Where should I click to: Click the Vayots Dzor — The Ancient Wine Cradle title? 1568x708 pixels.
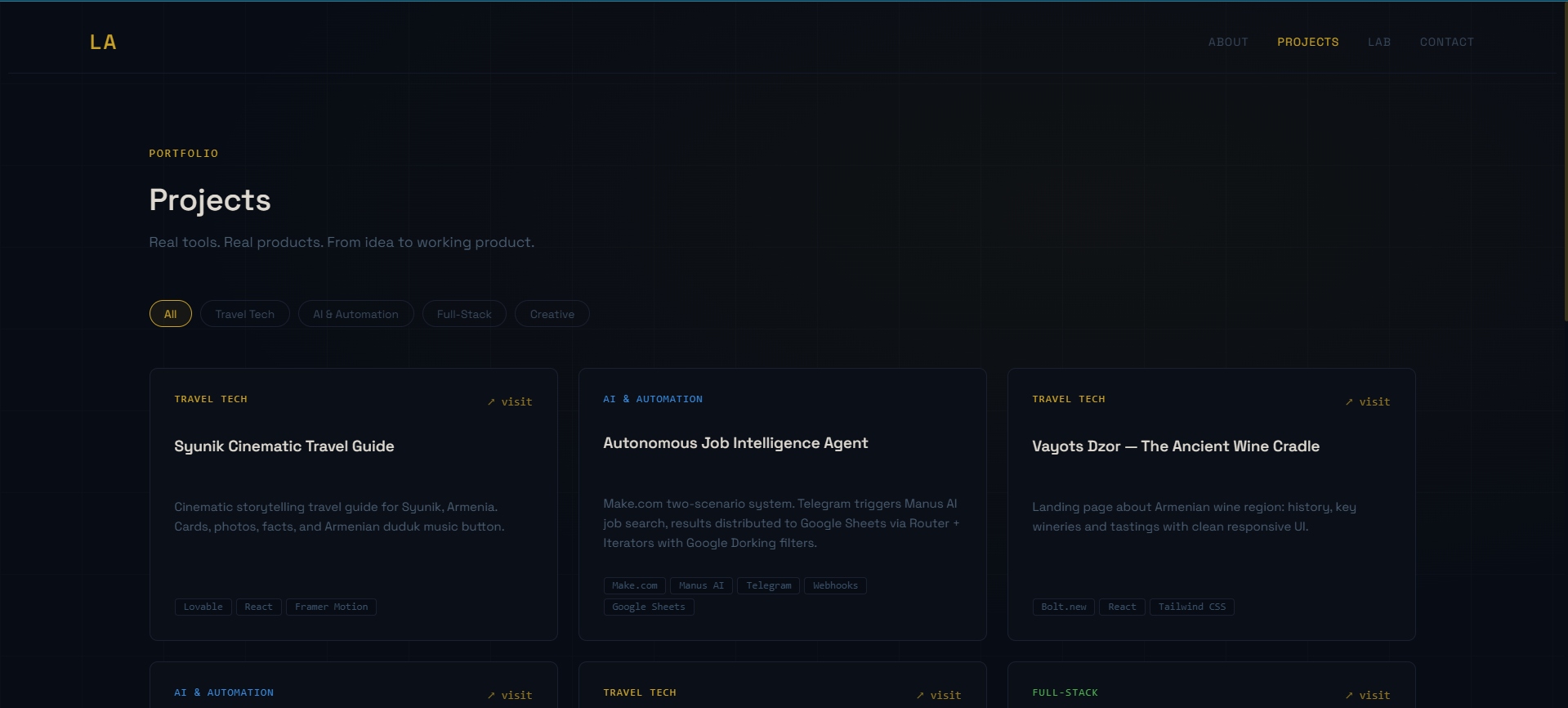[1176, 446]
